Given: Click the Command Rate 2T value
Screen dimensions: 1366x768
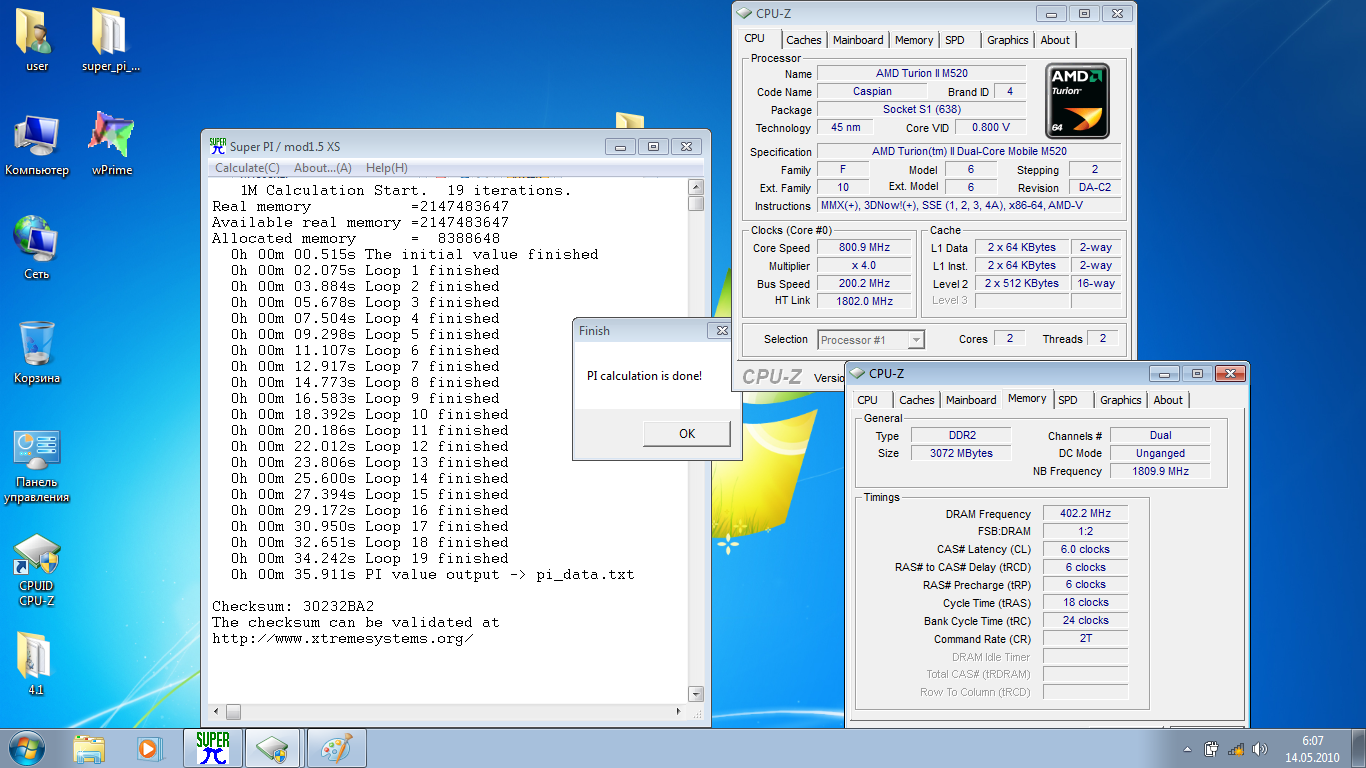Looking at the screenshot, I should 1085,638.
